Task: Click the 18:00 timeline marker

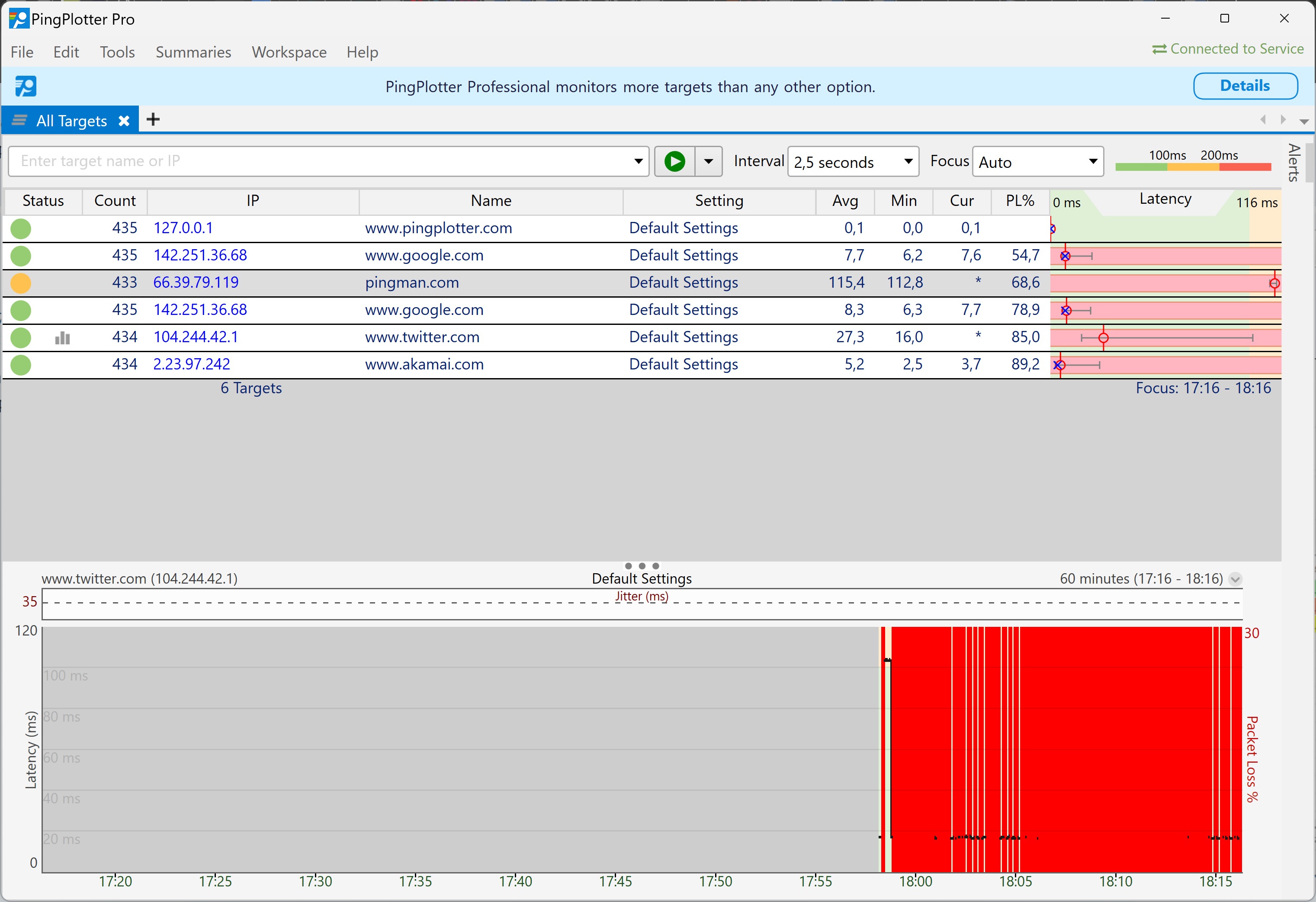Action: pos(915,882)
